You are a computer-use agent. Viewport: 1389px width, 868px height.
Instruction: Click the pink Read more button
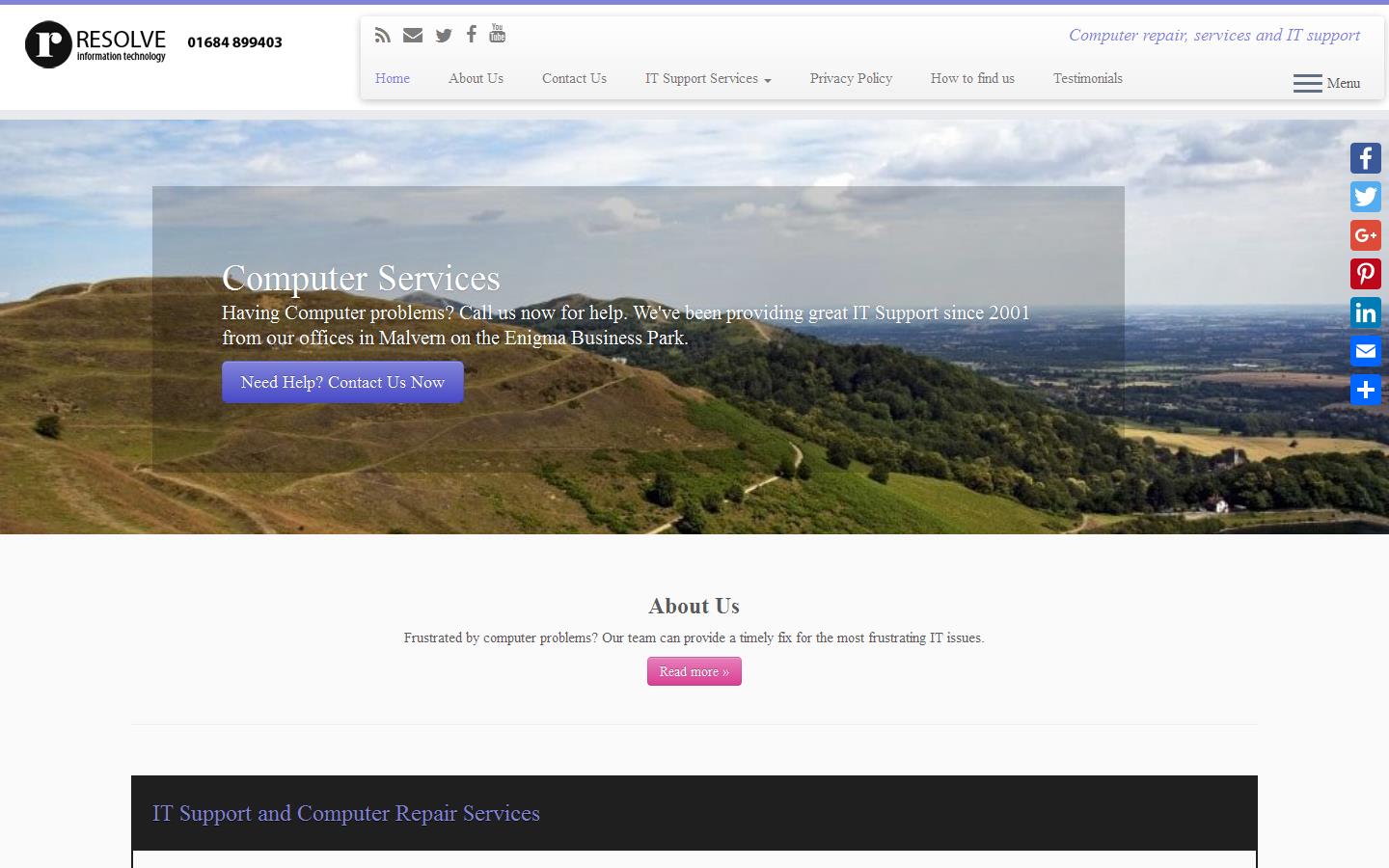[694, 671]
